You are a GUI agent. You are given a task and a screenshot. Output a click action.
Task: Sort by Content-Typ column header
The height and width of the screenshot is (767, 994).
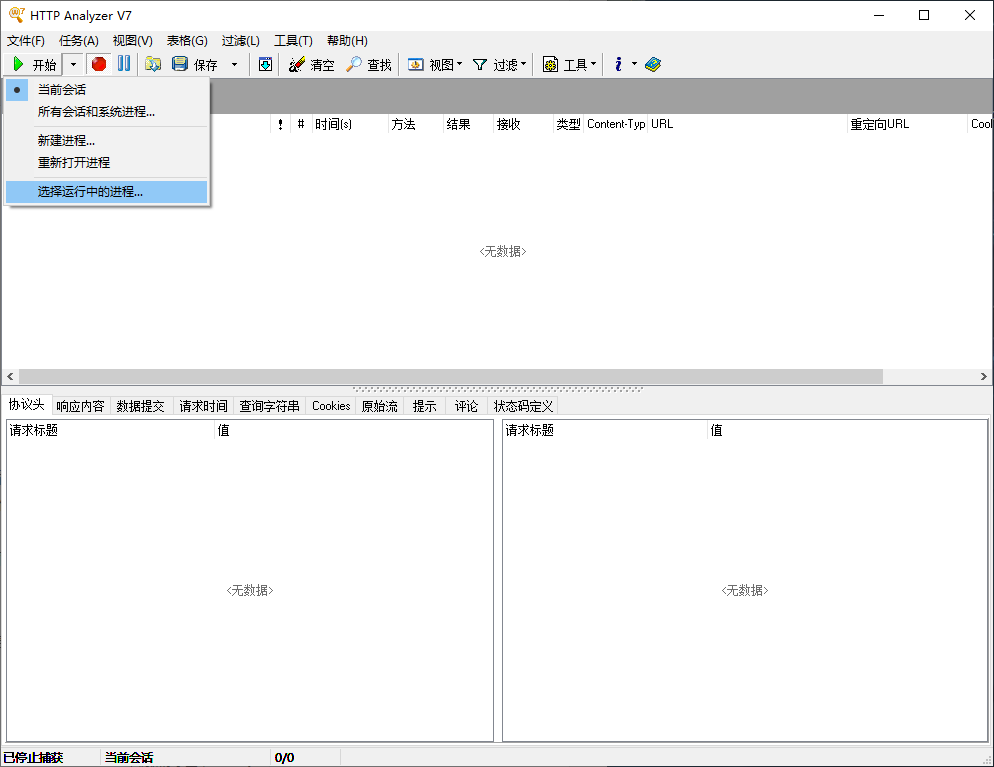point(616,124)
